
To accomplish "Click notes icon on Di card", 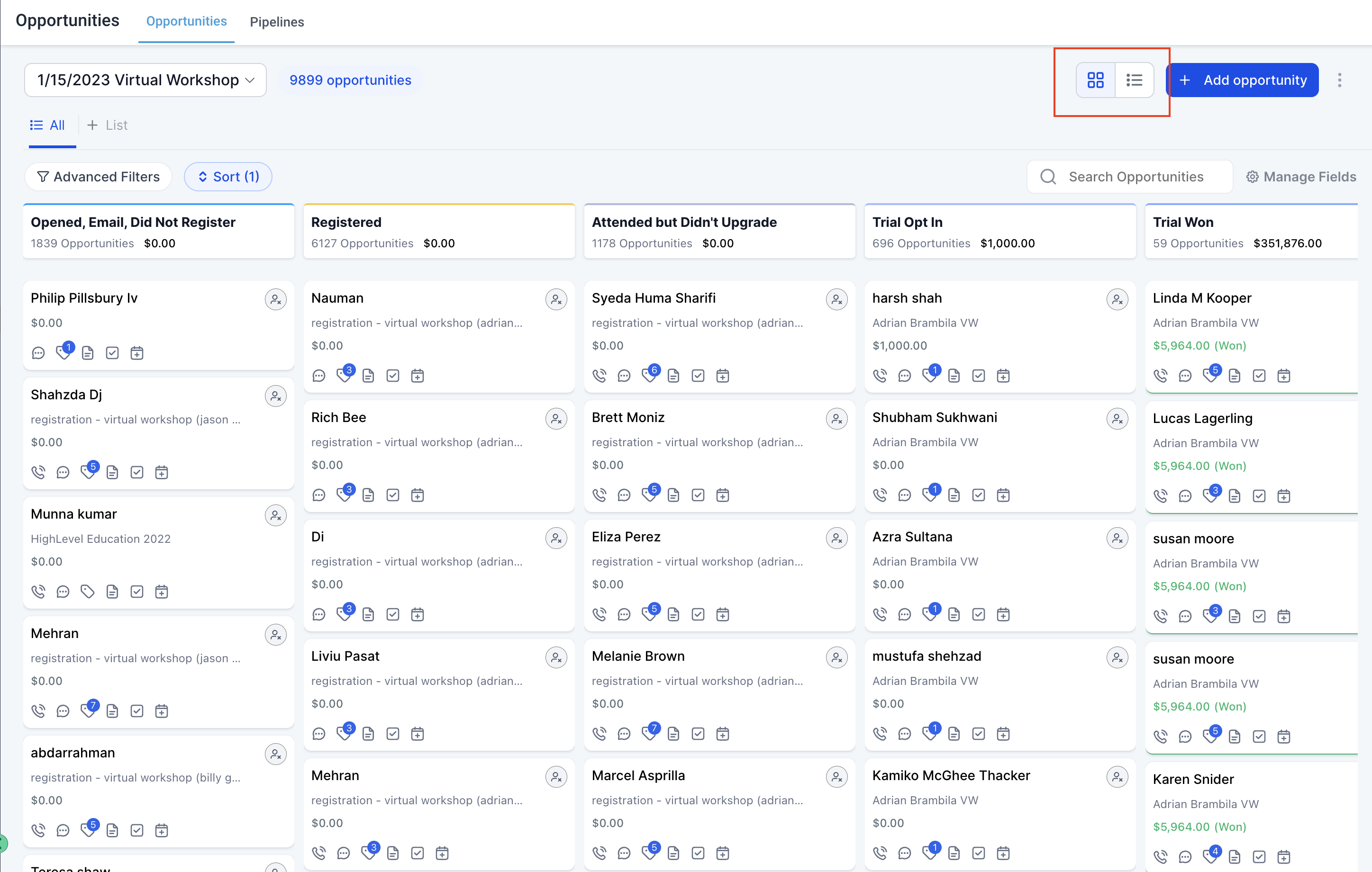I will [369, 614].
